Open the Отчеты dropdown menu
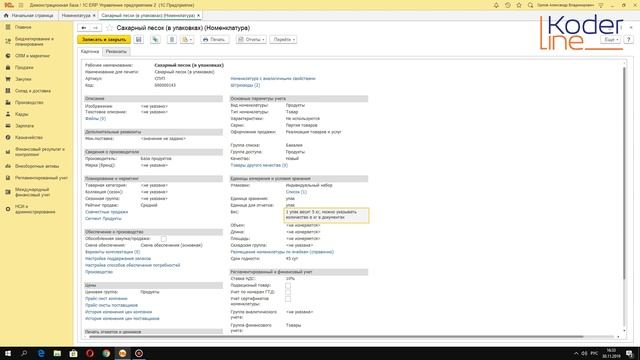The height and width of the screenshot is (360, 640). click(x=251, y=40)
